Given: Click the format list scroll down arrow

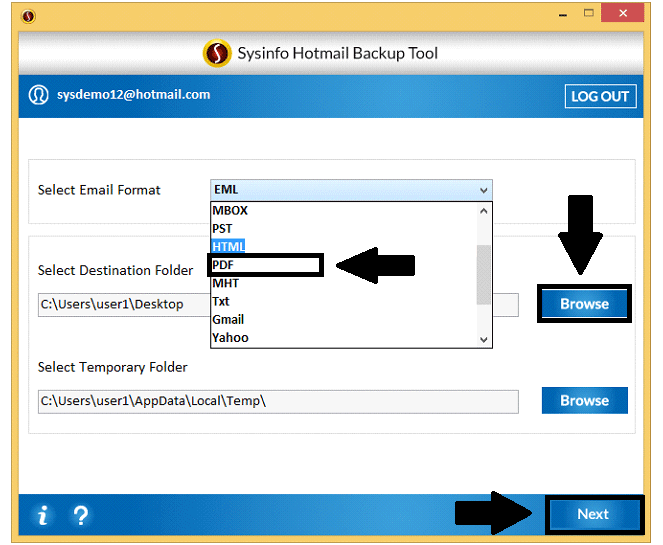Looking at the screenshot, I should [484, 340].
